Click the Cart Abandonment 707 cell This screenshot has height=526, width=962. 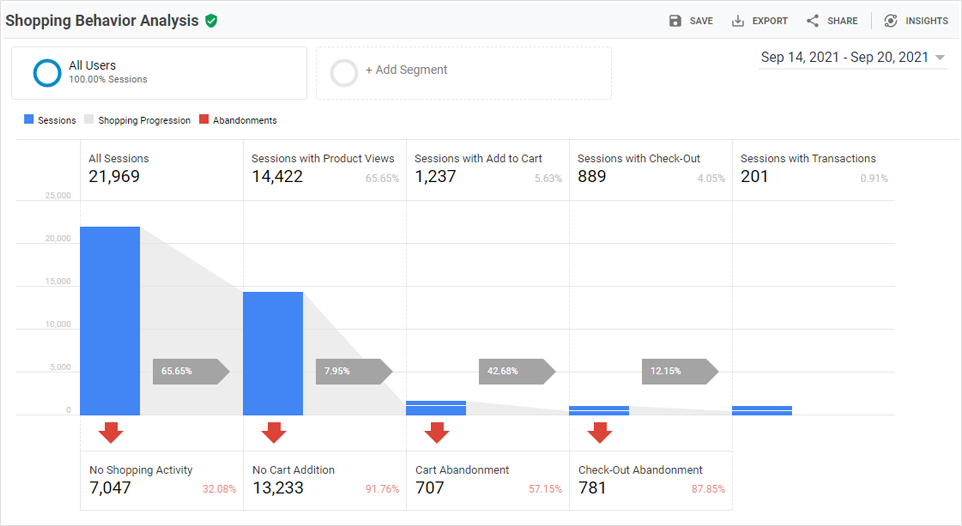pos(488,480)
